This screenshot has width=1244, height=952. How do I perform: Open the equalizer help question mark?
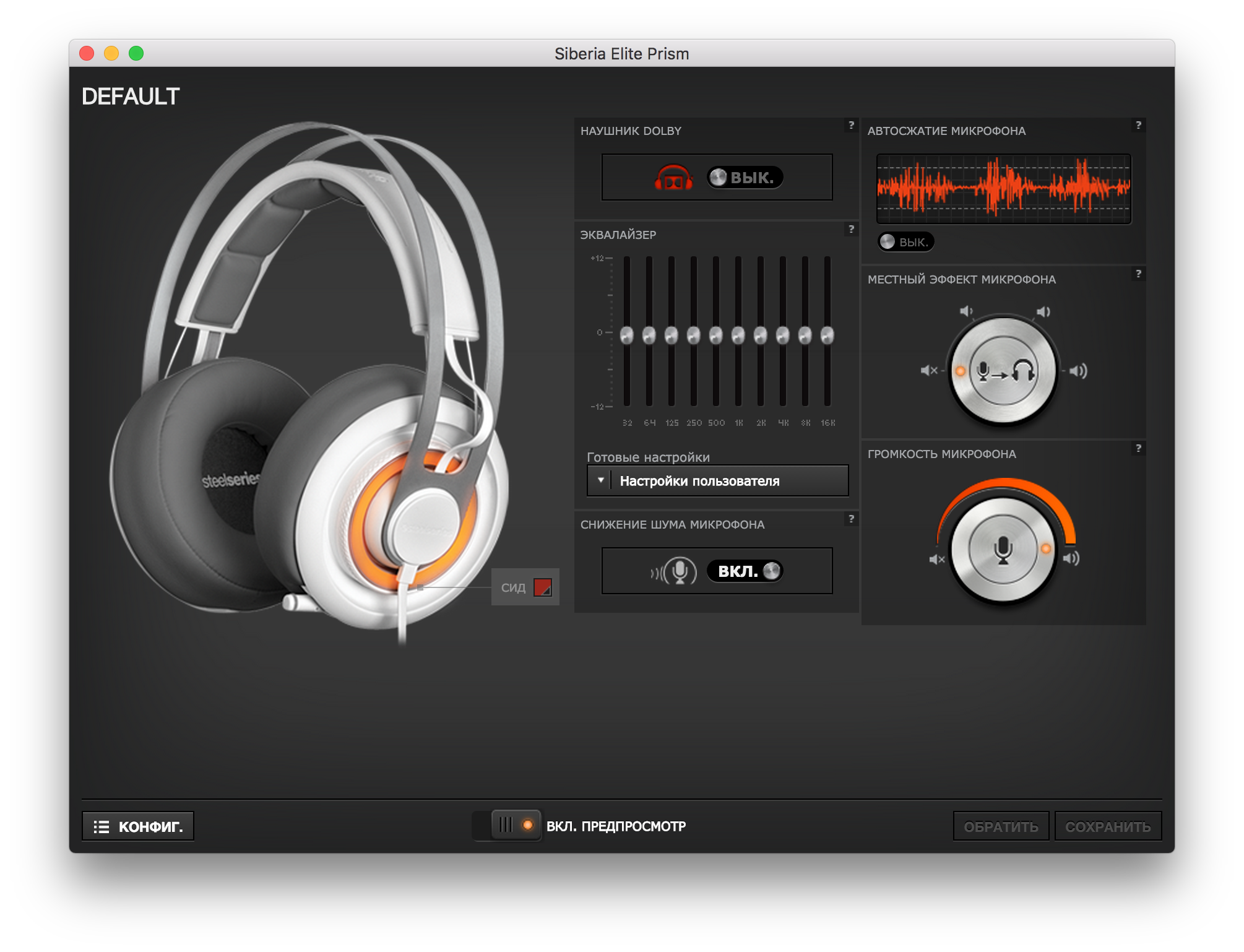coord(852,229)
